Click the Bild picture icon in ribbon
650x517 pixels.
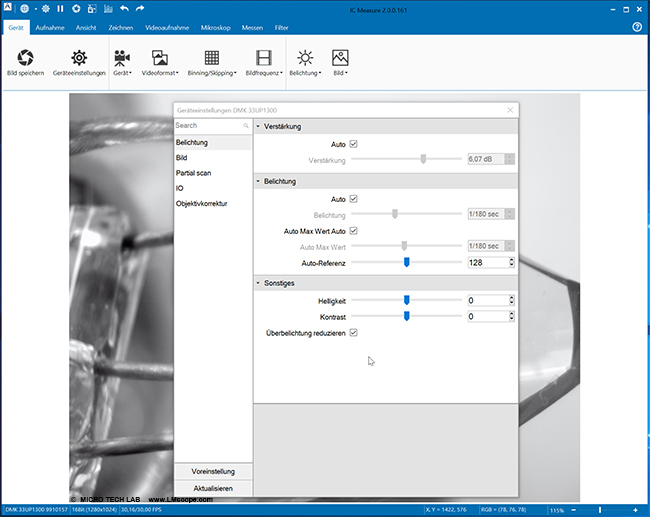340,57
